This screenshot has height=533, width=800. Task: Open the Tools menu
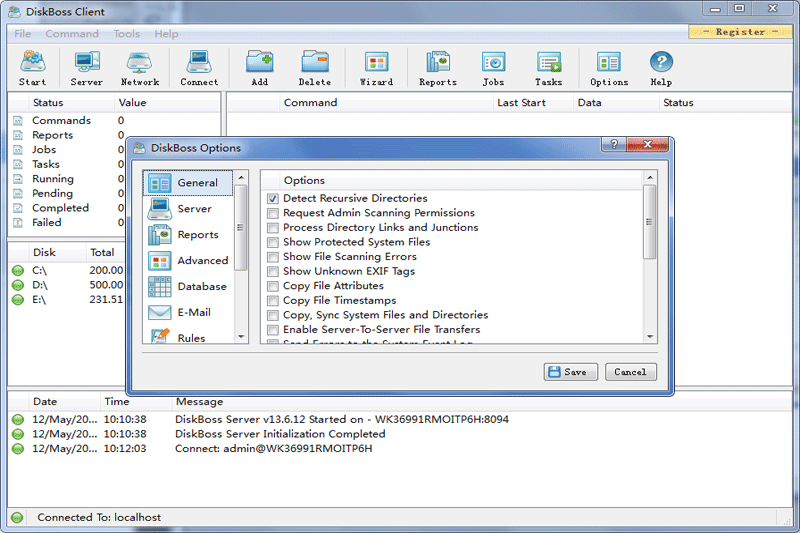pos(127,34)
